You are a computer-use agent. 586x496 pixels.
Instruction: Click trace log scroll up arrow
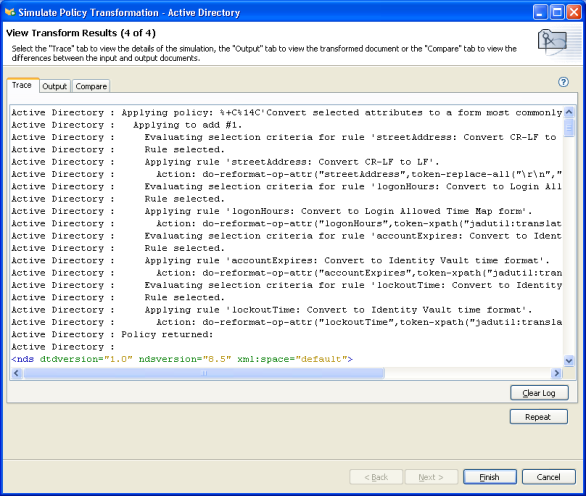(x=569, y=112)
